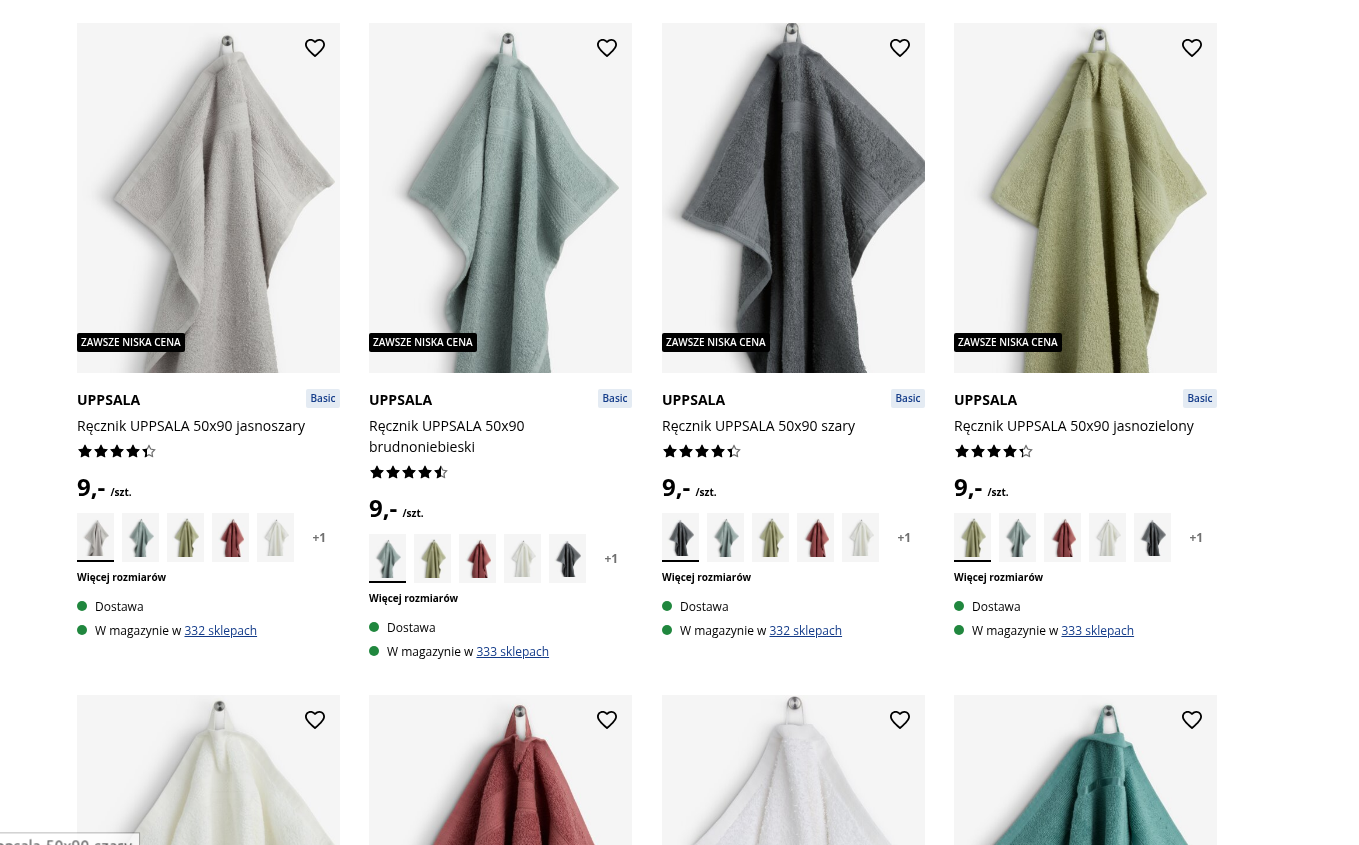Favorite the jasnoszary UPPSALA towel
Viewport: 1359px width, 845px height.
pos(315,48)
